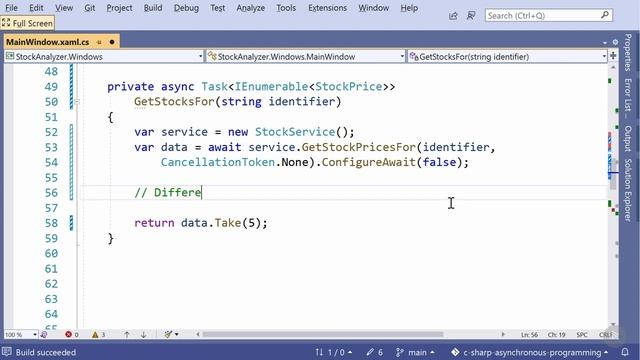Open the Git menu
The height and width of the screenshot is (360, 640).
[x=89, y=8]
